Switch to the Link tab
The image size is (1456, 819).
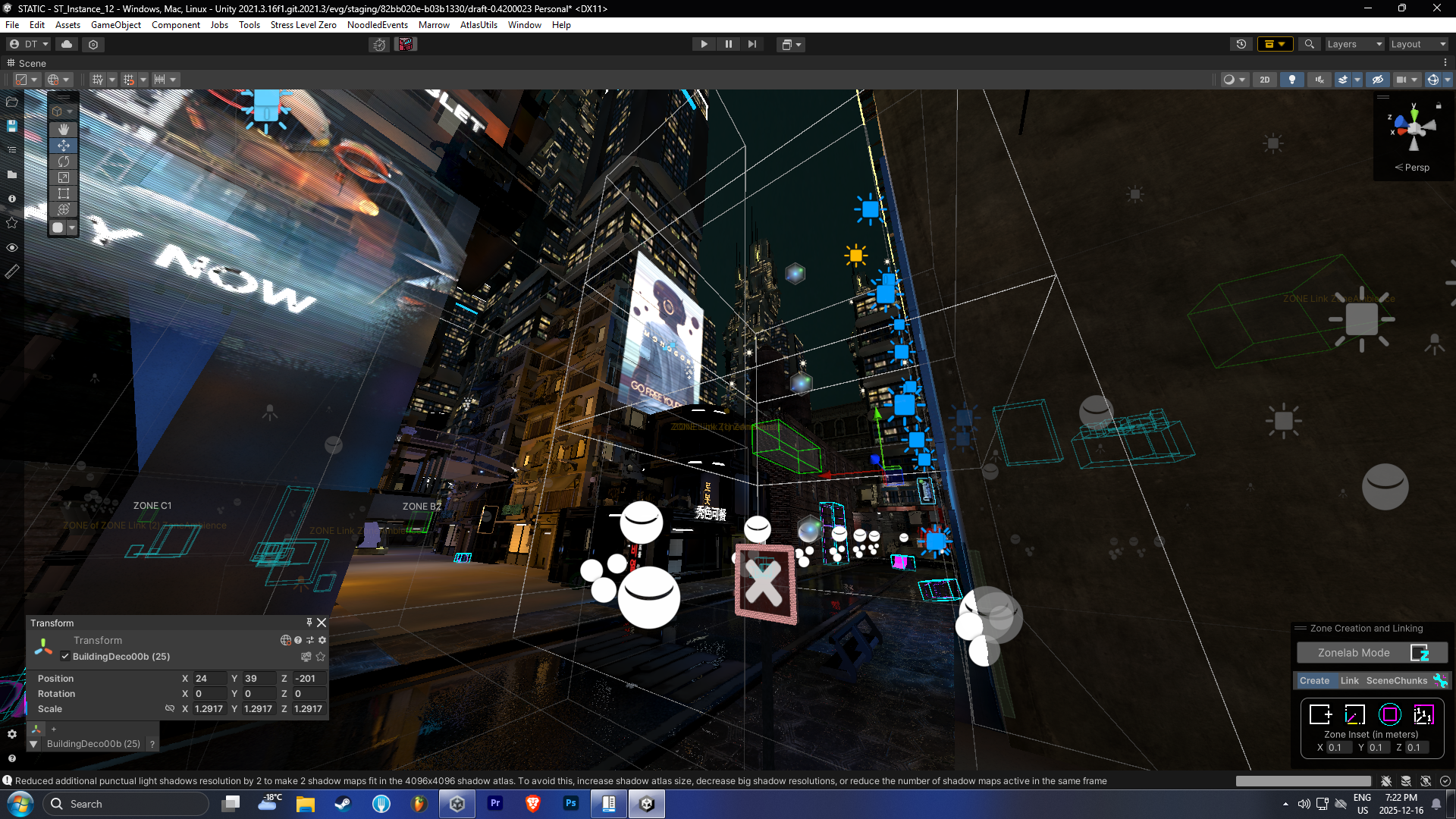coord(1349,680)
